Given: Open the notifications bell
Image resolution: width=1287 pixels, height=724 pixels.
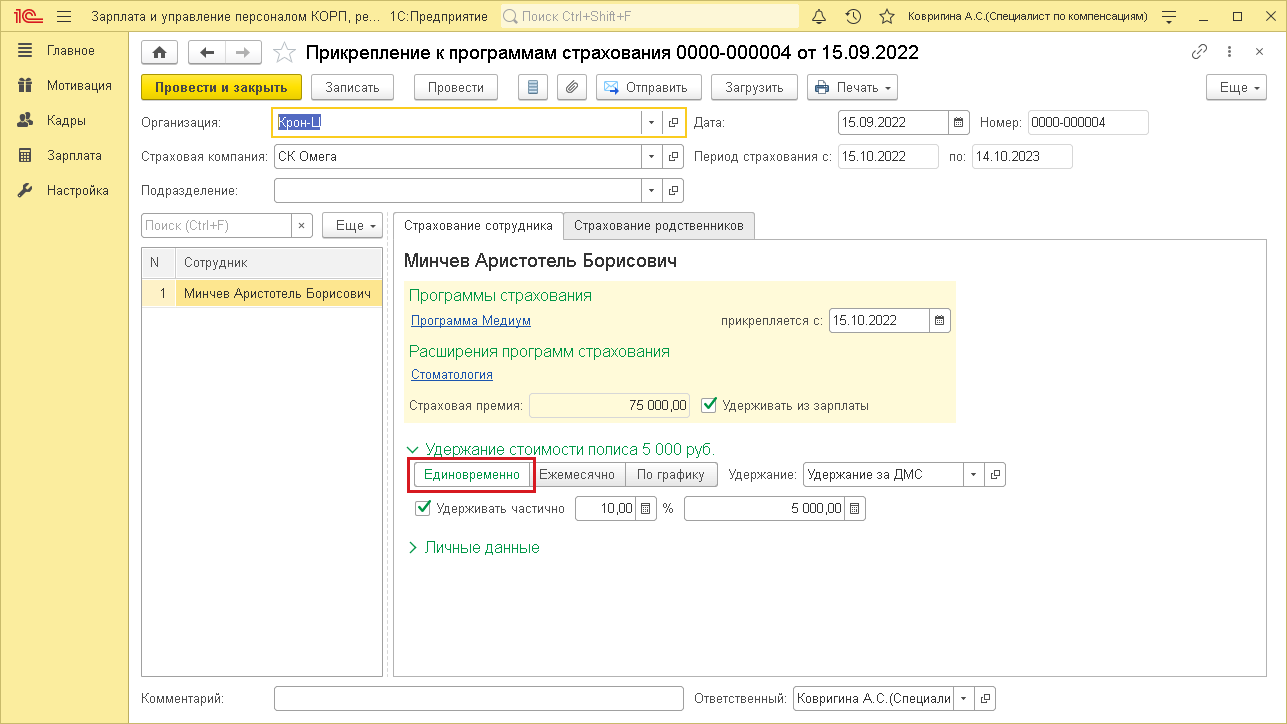Looking at the screenshot, I should pos(820,17).
